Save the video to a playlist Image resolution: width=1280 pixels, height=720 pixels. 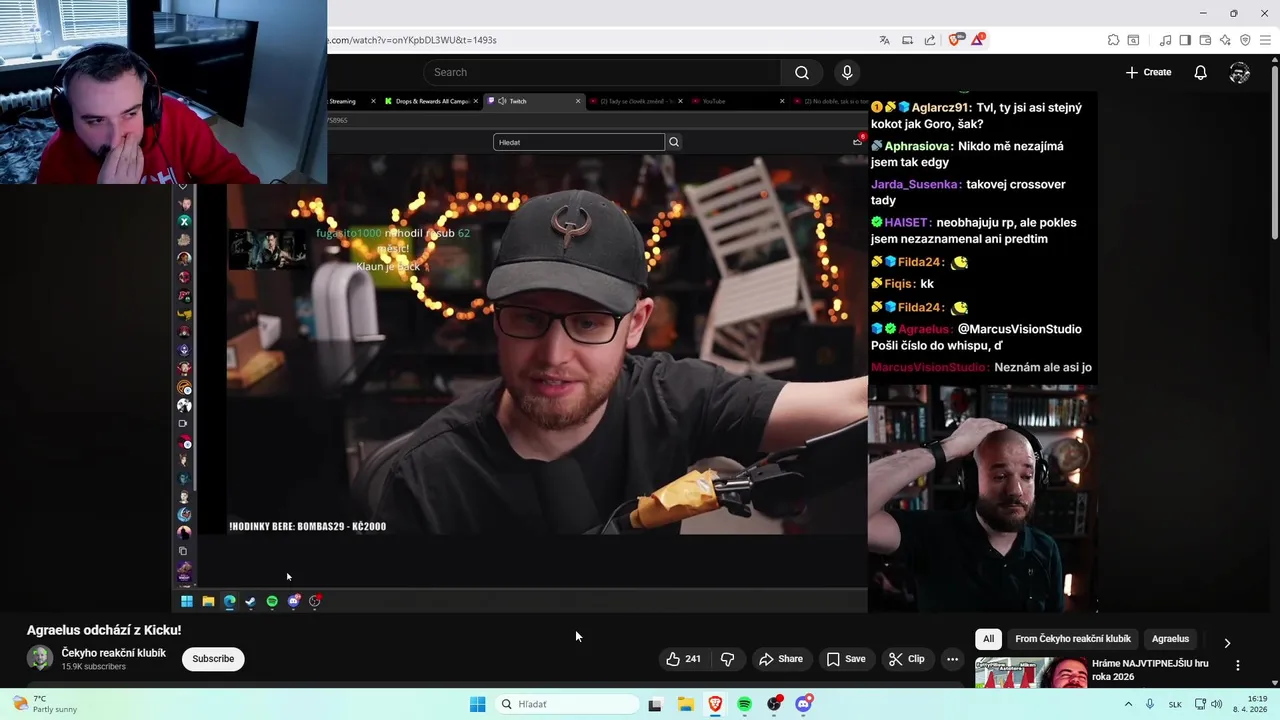coord(846,659)
